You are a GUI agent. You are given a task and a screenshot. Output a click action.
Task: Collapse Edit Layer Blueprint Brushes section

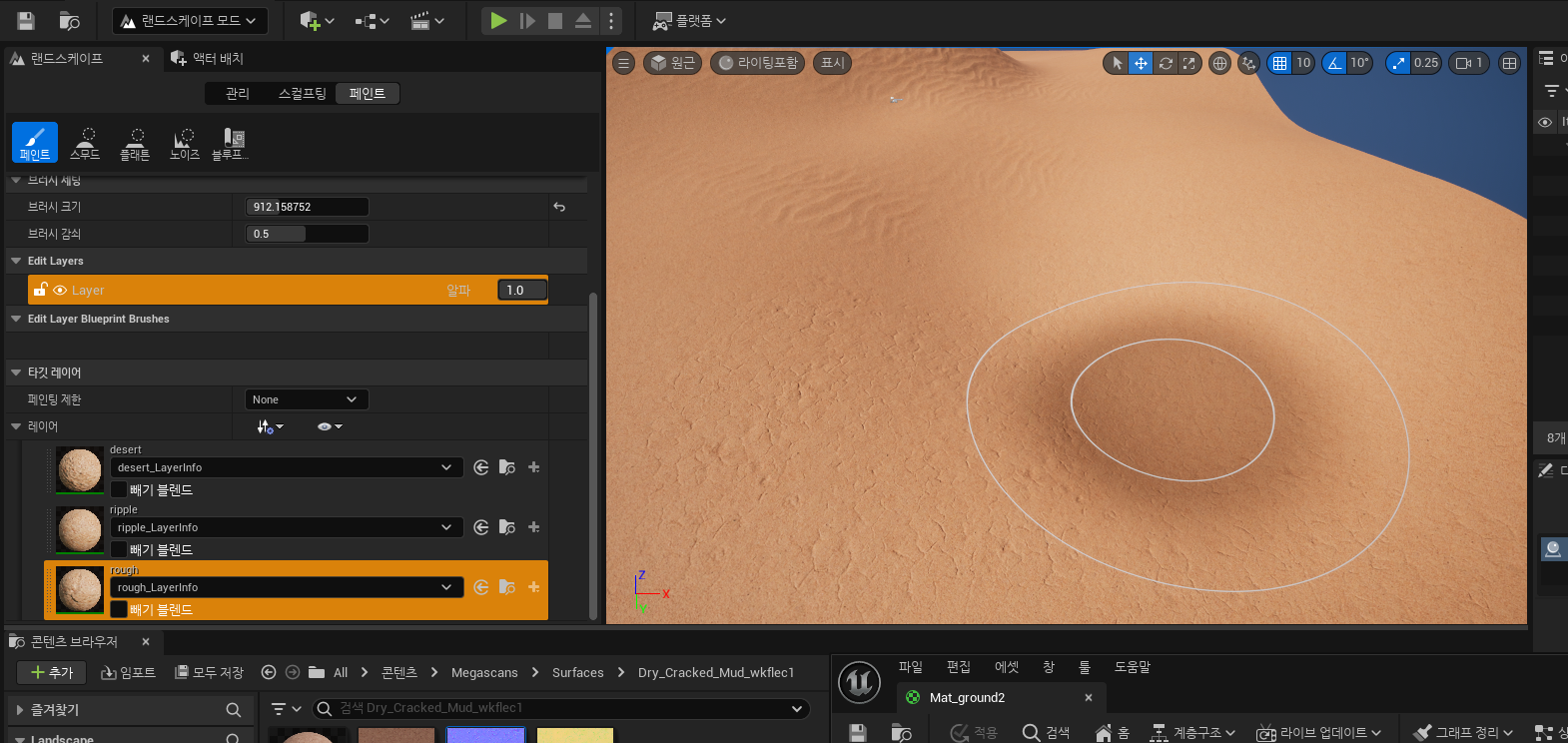coord(16,319)
